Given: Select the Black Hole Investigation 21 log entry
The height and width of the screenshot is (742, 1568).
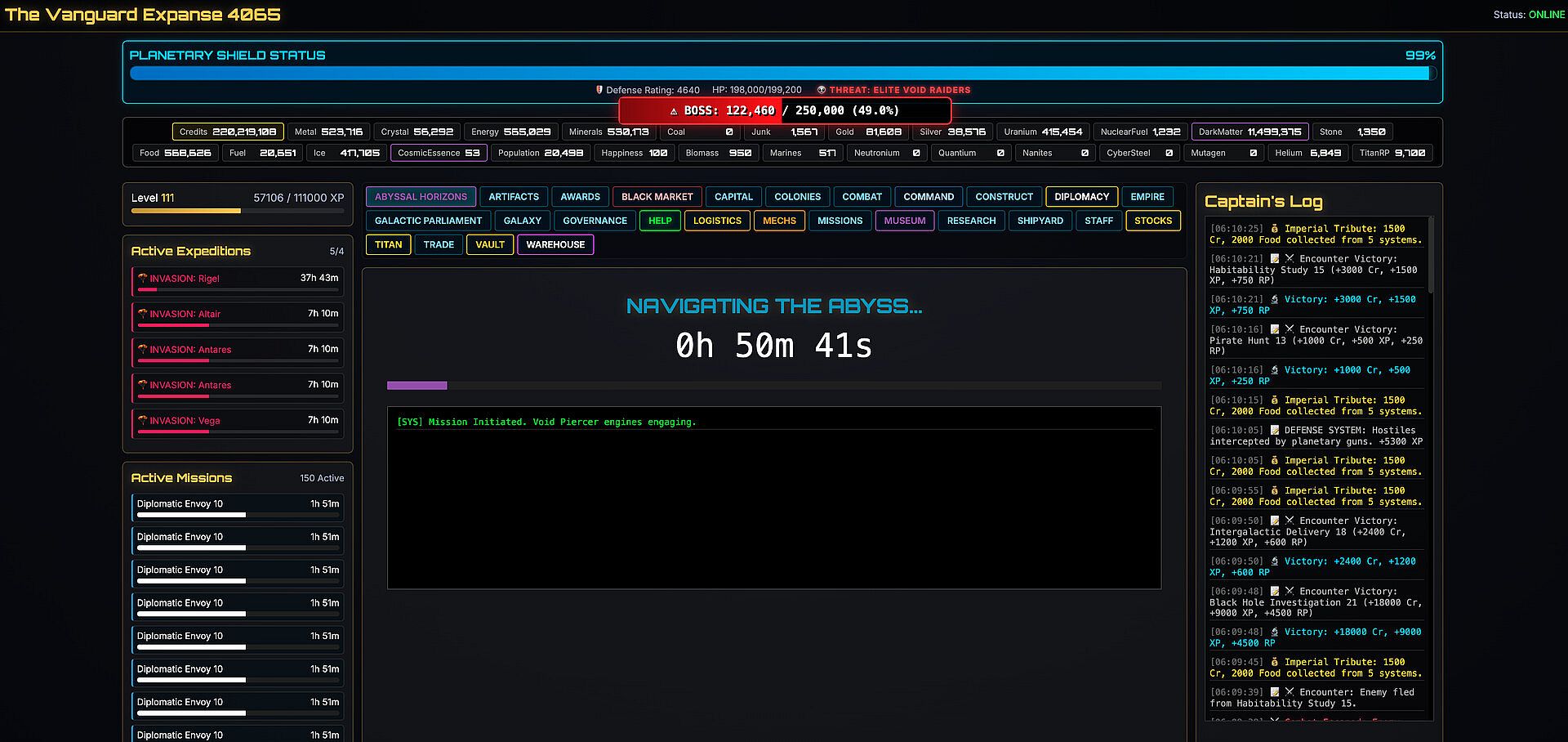Looking at the screenshot, I should coord(1316,602).
